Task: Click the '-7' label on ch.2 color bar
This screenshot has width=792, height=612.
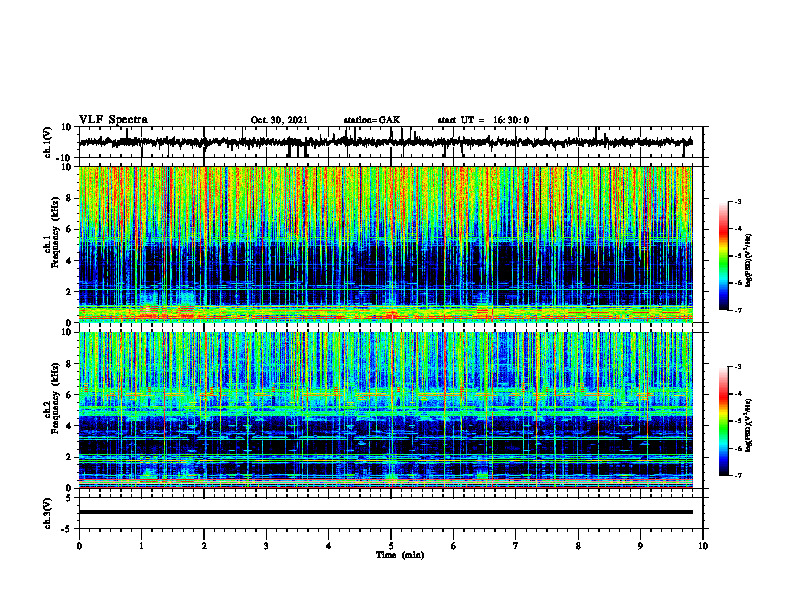Action: (x=738, y=475)
